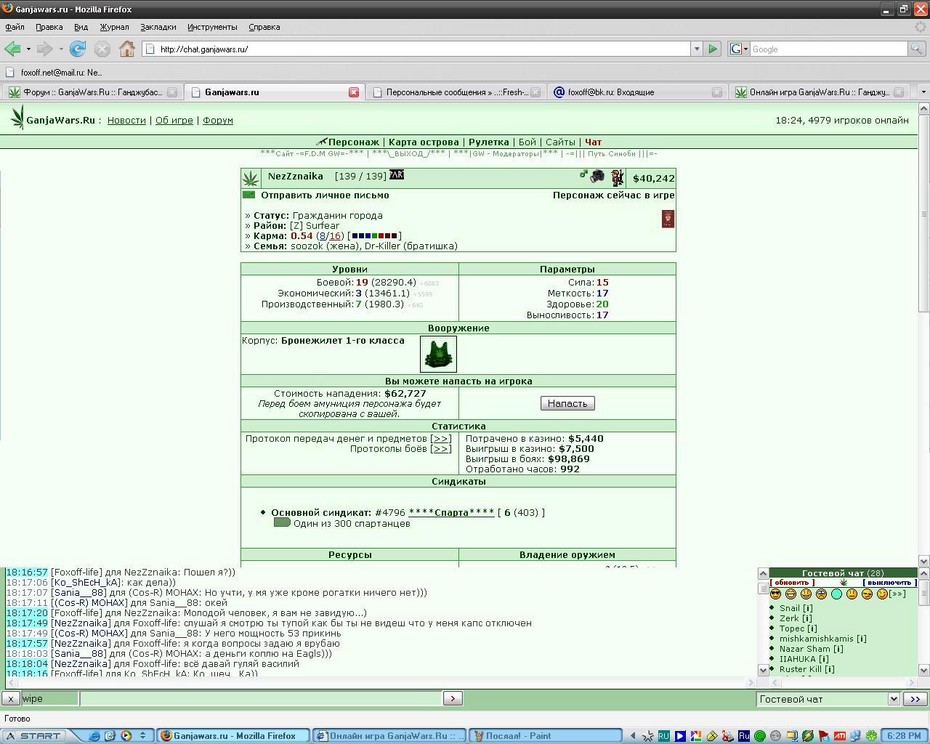Click the ****Спарта**** syndicate link

451,513
